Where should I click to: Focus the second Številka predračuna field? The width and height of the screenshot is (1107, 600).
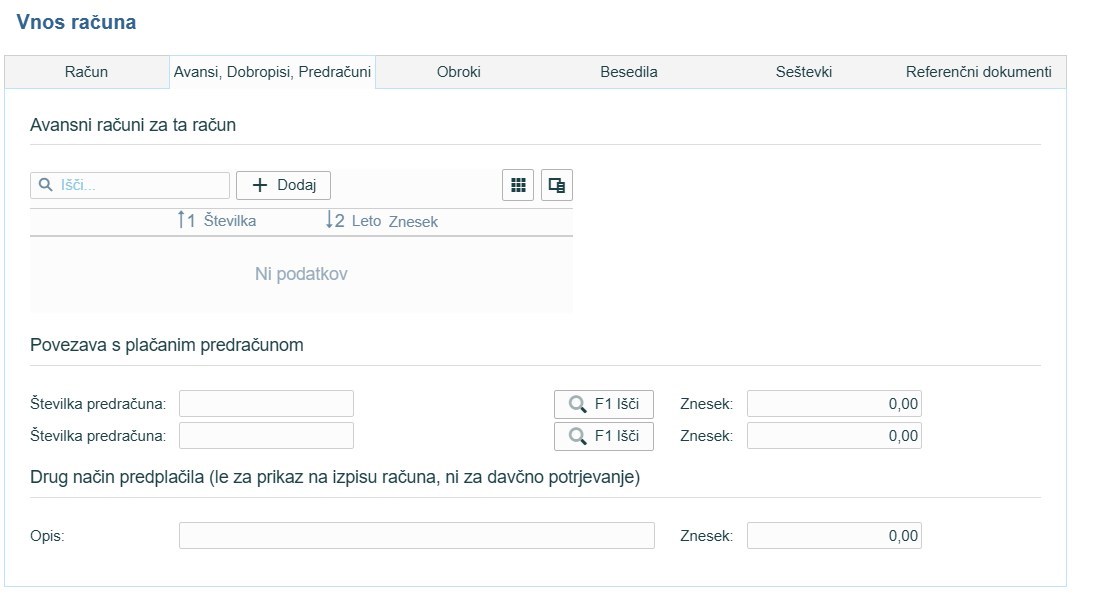[x=266, y=436]
